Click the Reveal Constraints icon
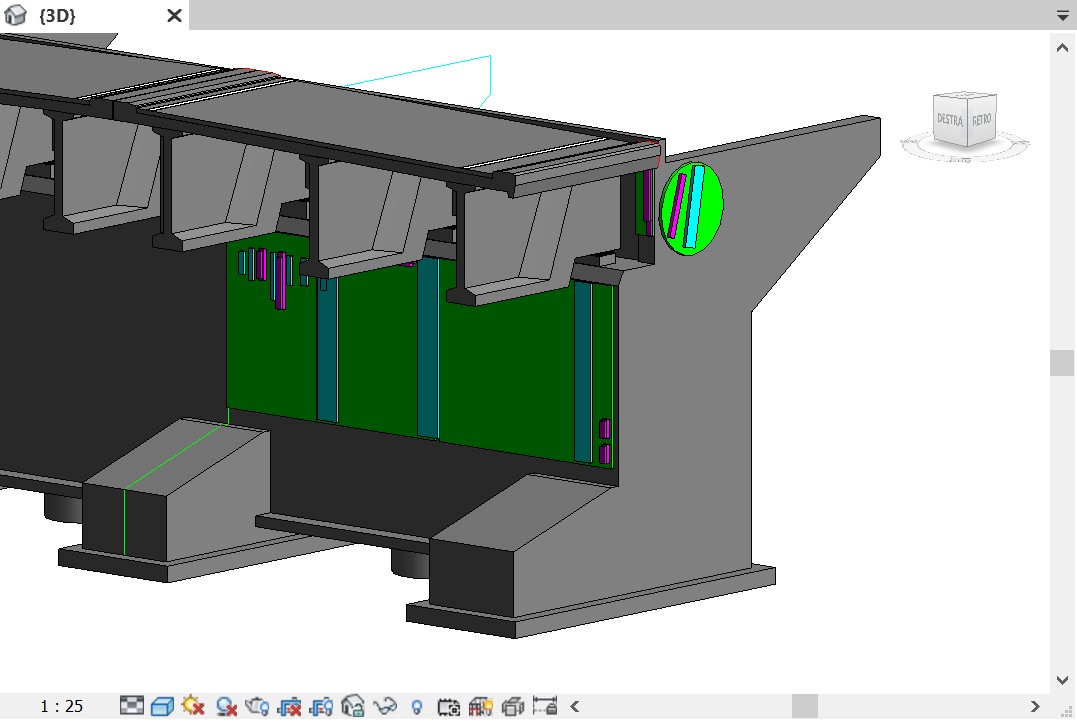 pos(545,706)
